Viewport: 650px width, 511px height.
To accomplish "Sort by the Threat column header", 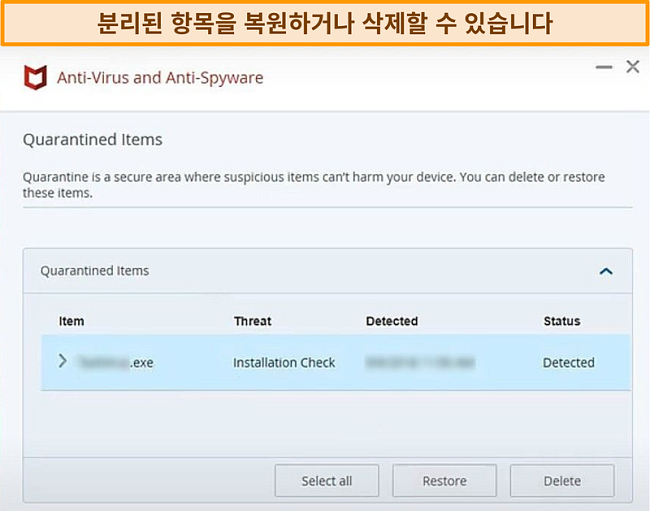I will coord(253,321).
